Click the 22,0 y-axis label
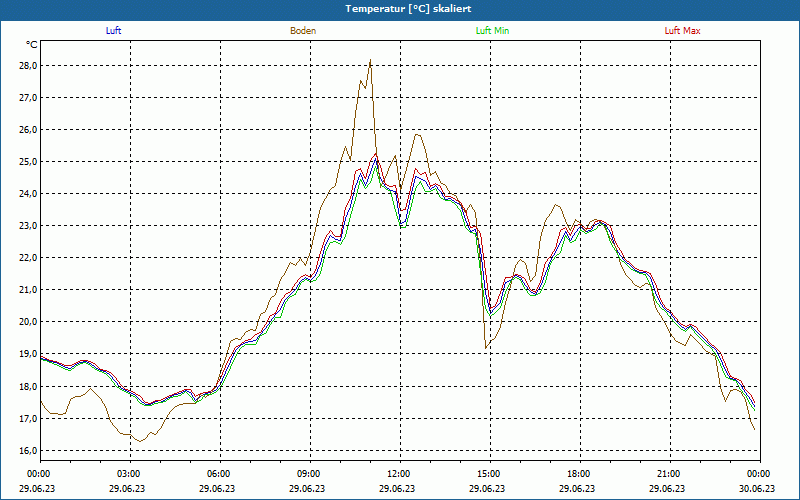Screen dimensions: 800x500 28,258
